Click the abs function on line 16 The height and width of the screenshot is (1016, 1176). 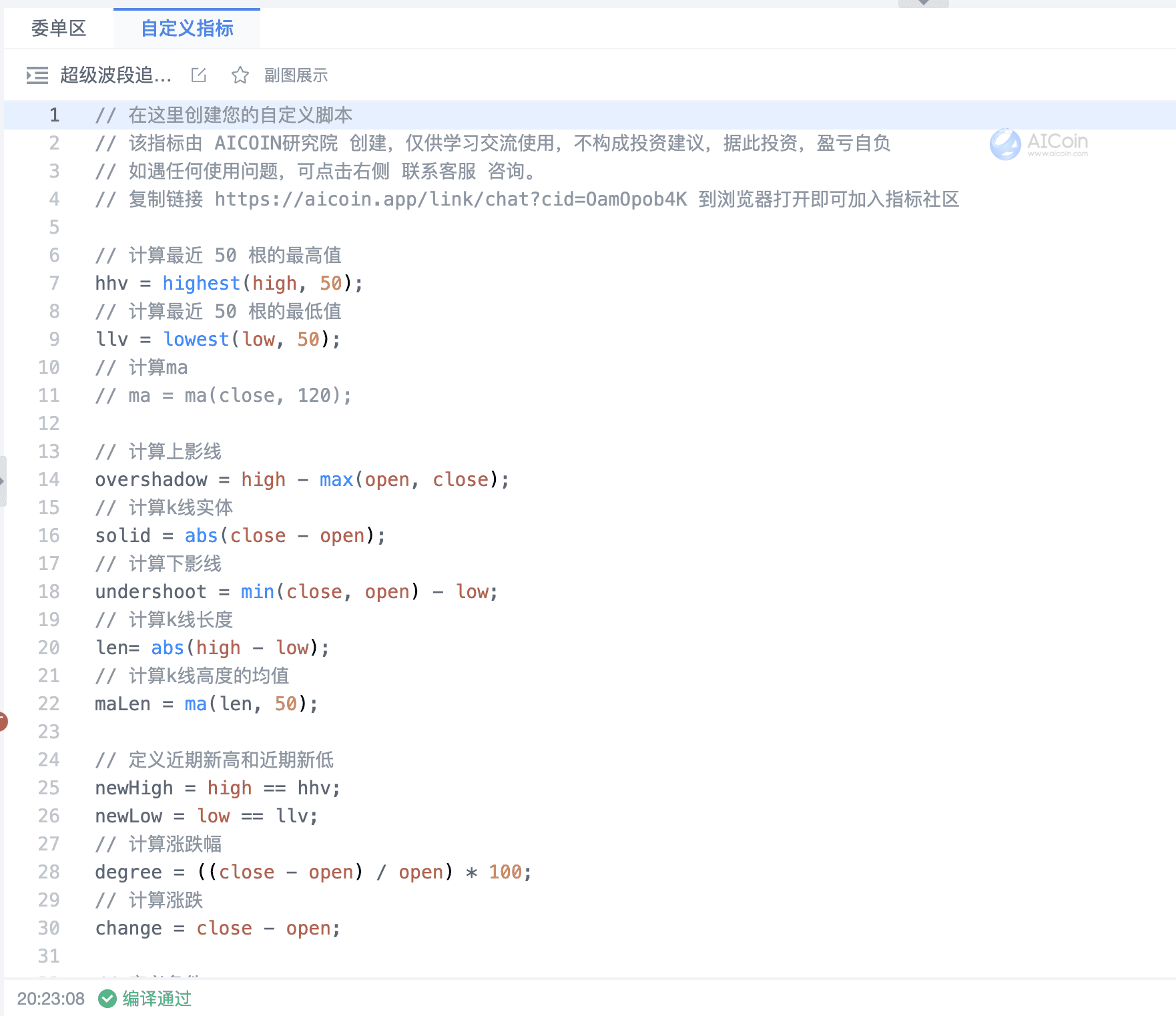(x=201, y=535)
